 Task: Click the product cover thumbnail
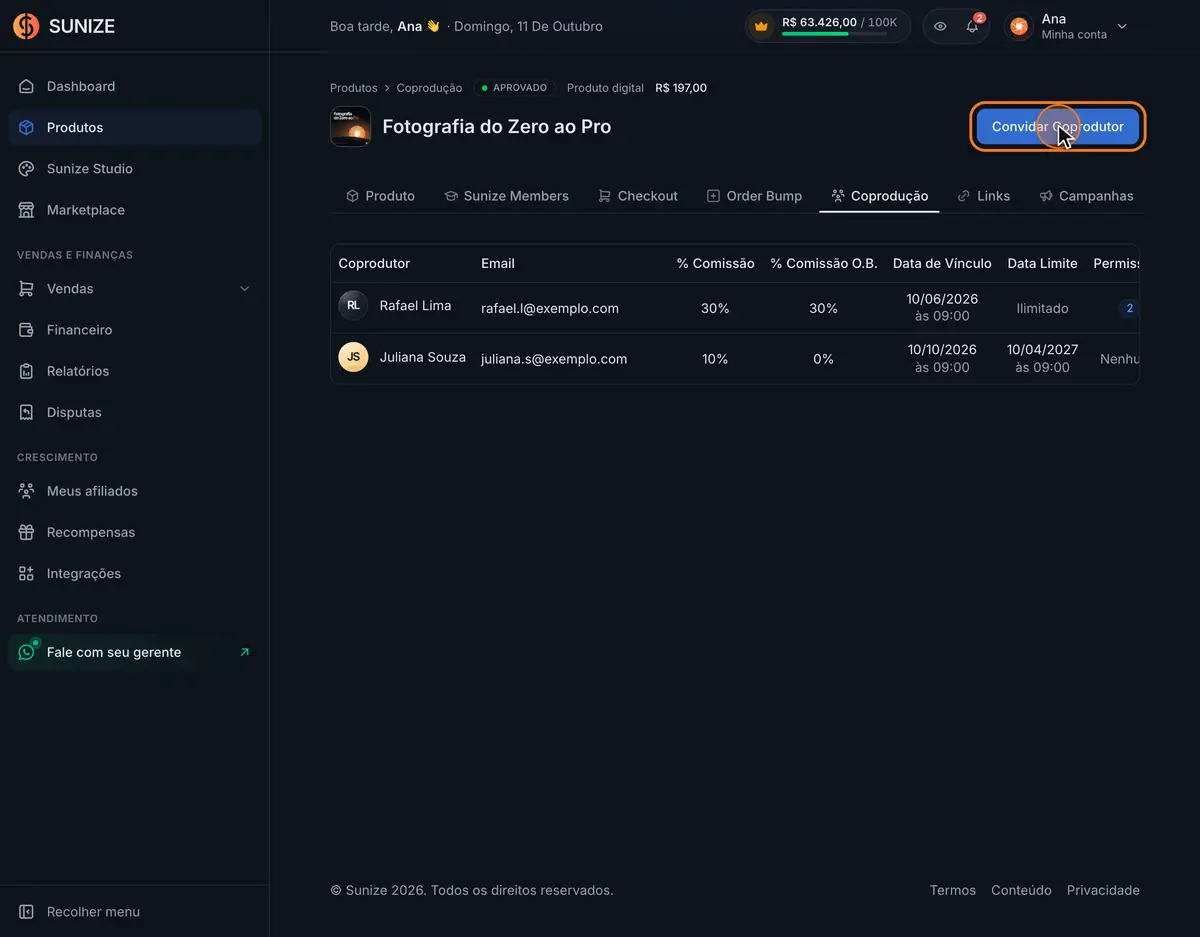350,127
